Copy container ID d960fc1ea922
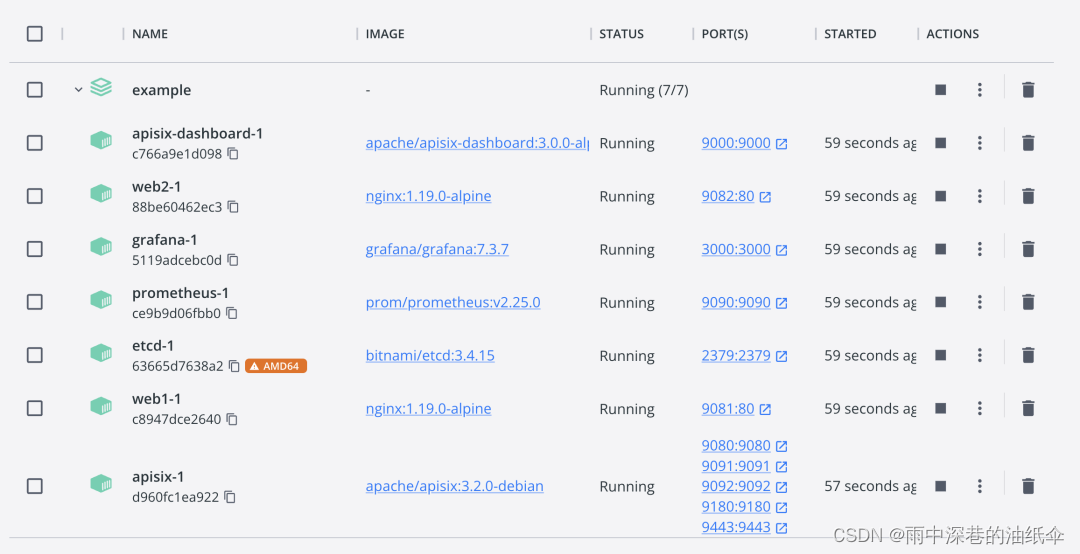 click(230, 497)
